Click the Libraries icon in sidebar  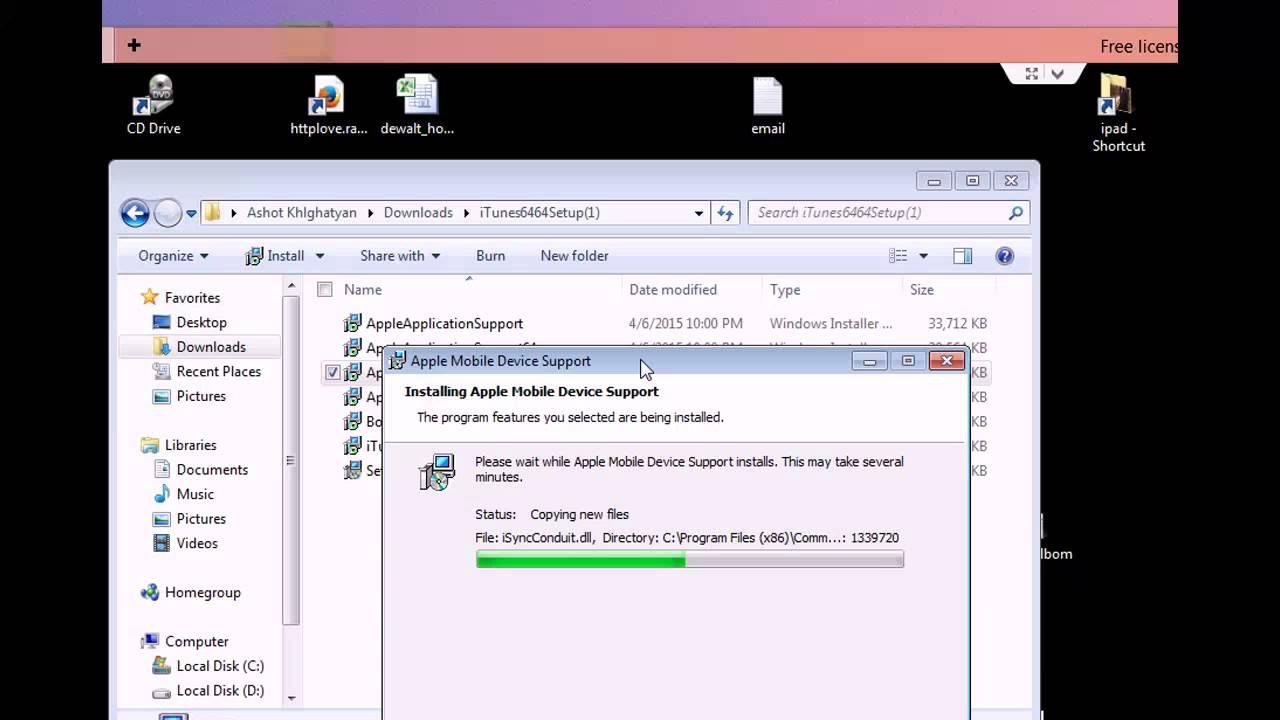click(x=150, y=445)
